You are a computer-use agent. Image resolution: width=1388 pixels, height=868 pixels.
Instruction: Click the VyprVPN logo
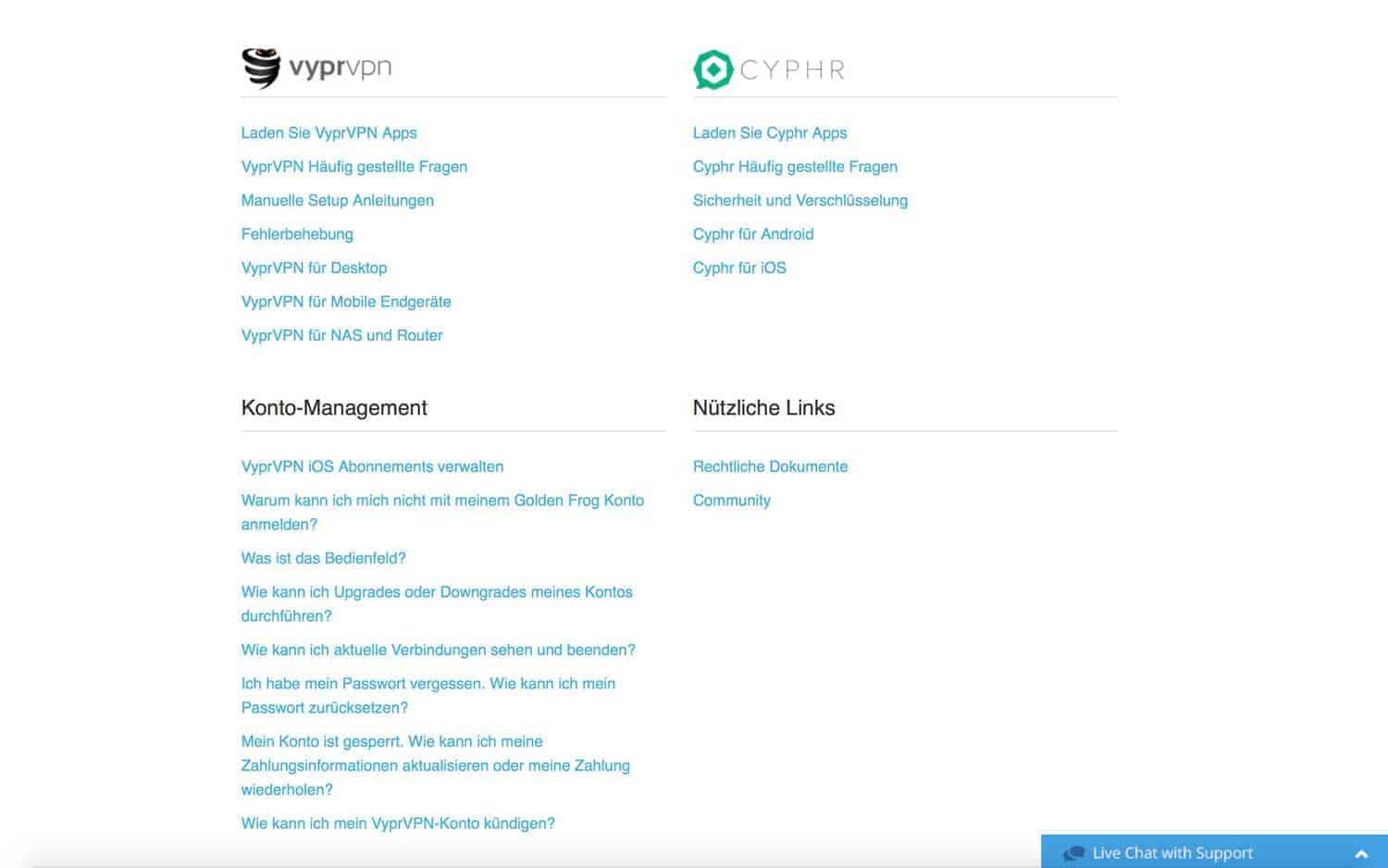pos(316,68)
